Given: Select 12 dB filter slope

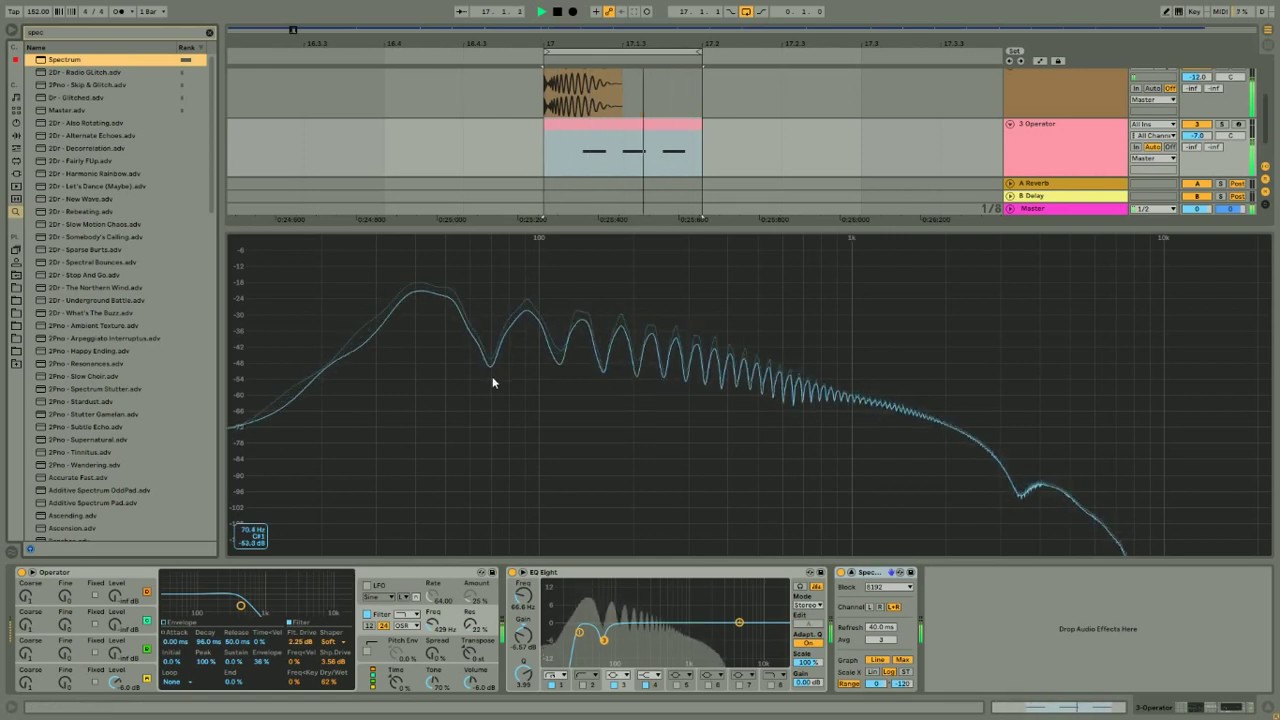Looking at the screenshot, I should point(369,625).
